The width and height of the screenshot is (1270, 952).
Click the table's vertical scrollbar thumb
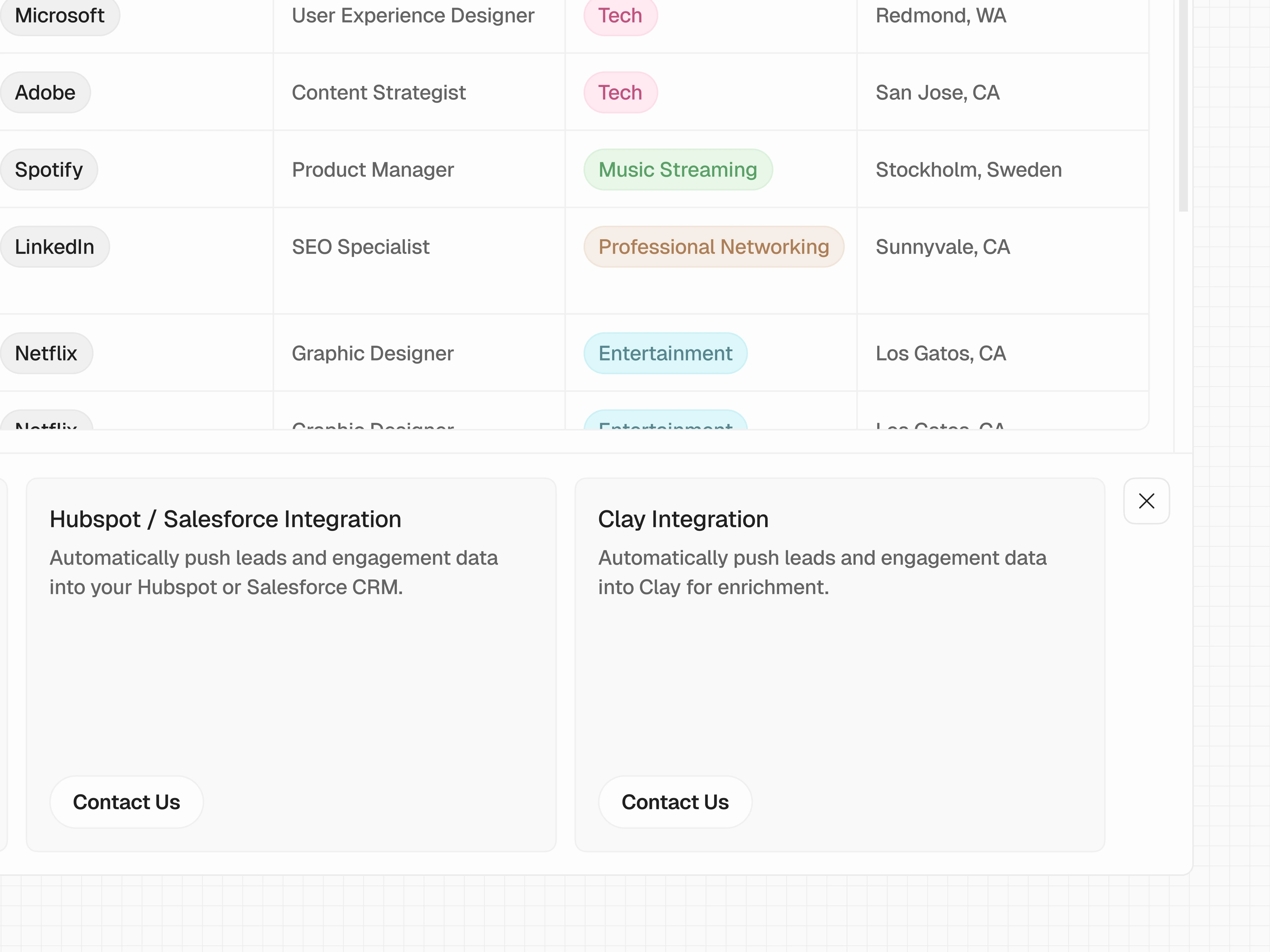[1183, 103]
